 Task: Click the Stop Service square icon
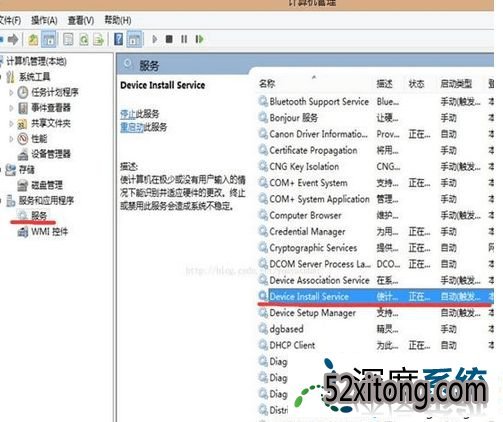tap(169, 39)
